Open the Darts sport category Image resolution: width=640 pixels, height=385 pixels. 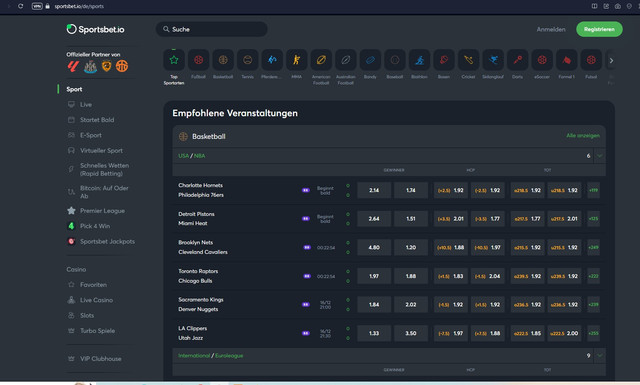(x=518, y=60)
